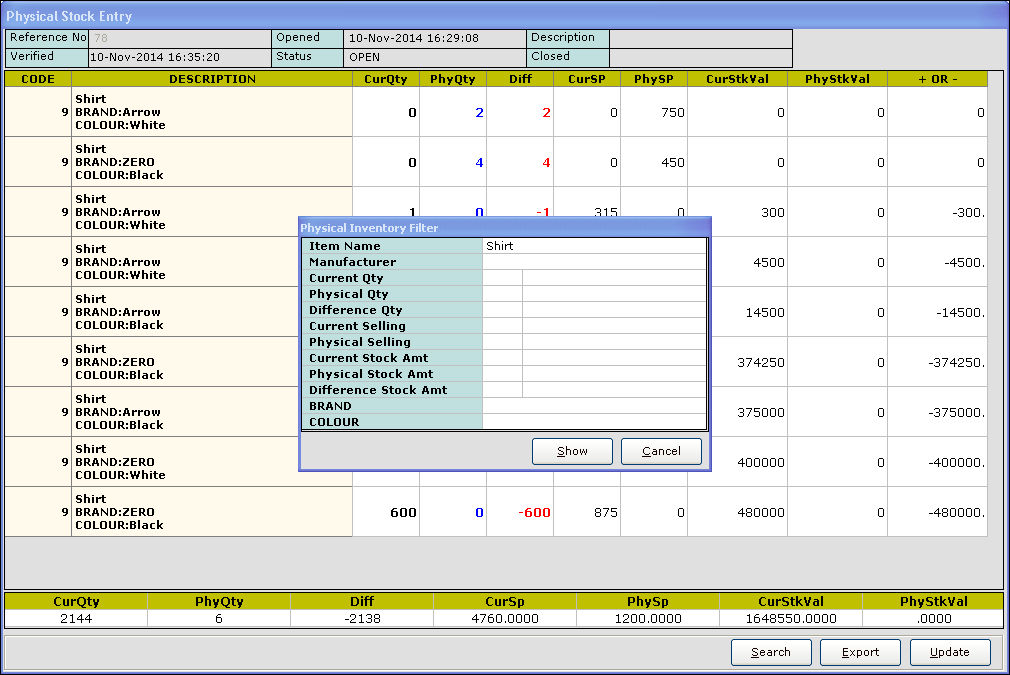Image resolution: width=1010 pixels, height=675 pixels.
Task: Sort by the PhyQty column header
Action: 452,79
